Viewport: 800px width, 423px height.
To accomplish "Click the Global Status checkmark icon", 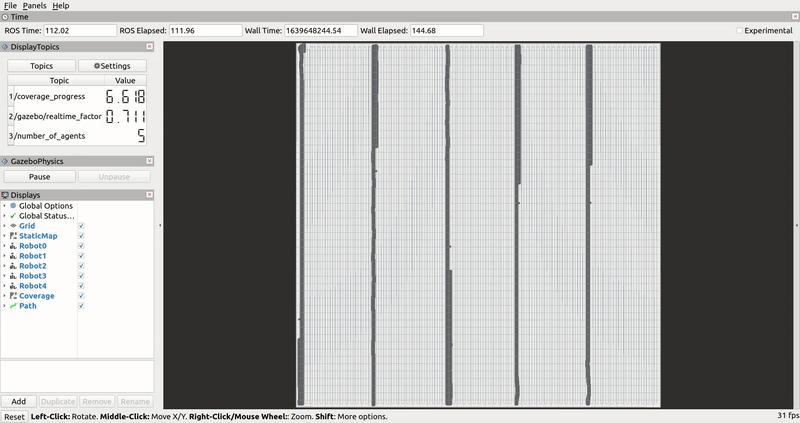I will pos(13,216).
